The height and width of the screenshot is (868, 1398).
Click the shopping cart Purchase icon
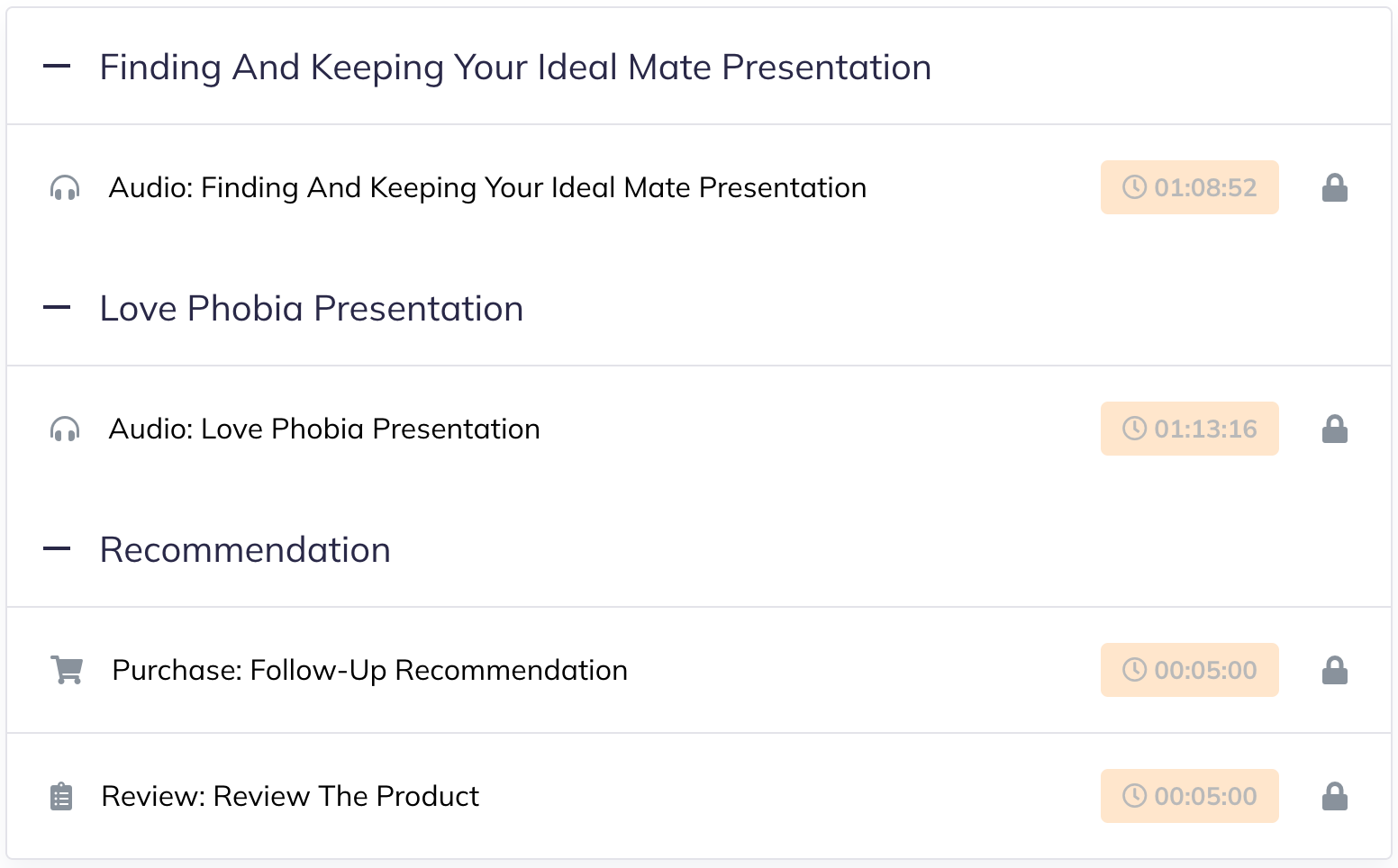67,670
